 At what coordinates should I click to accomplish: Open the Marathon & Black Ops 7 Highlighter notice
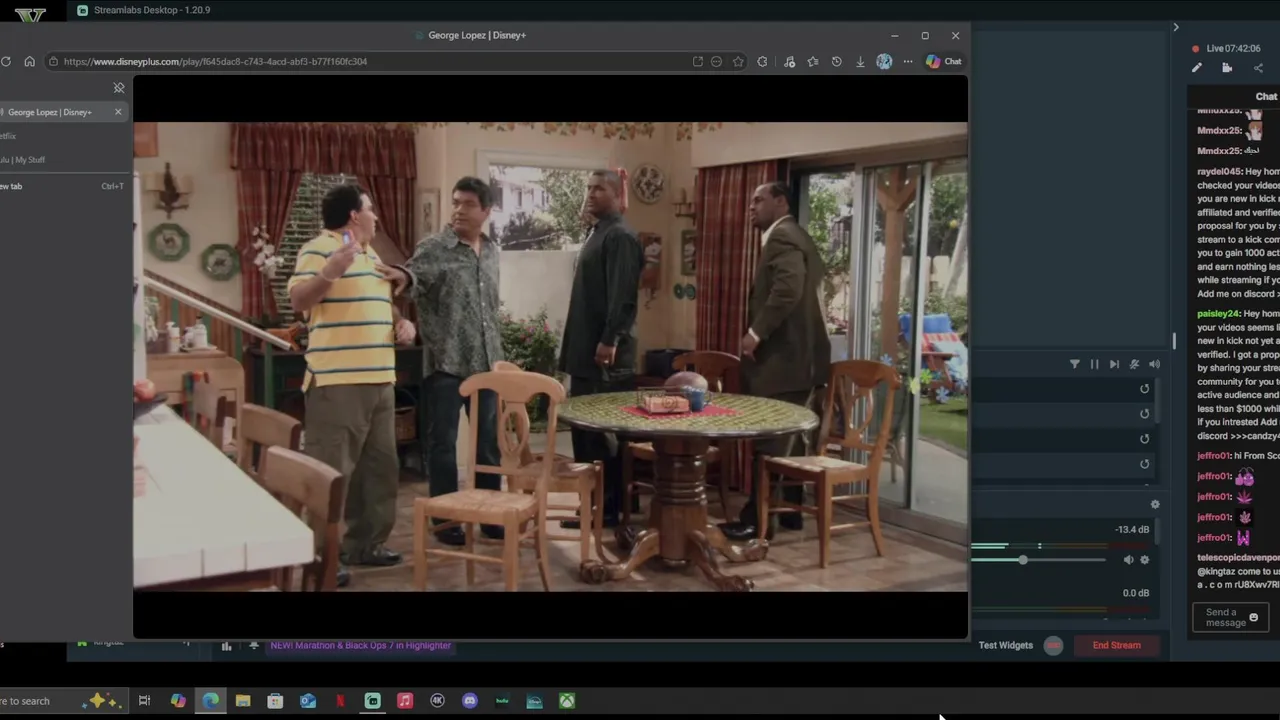[360, 645]
